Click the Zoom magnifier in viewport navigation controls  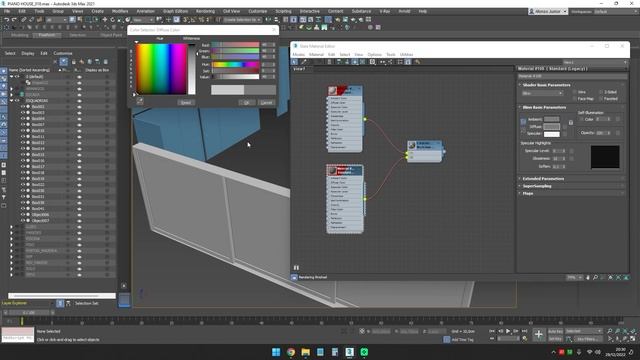(609, 331)
